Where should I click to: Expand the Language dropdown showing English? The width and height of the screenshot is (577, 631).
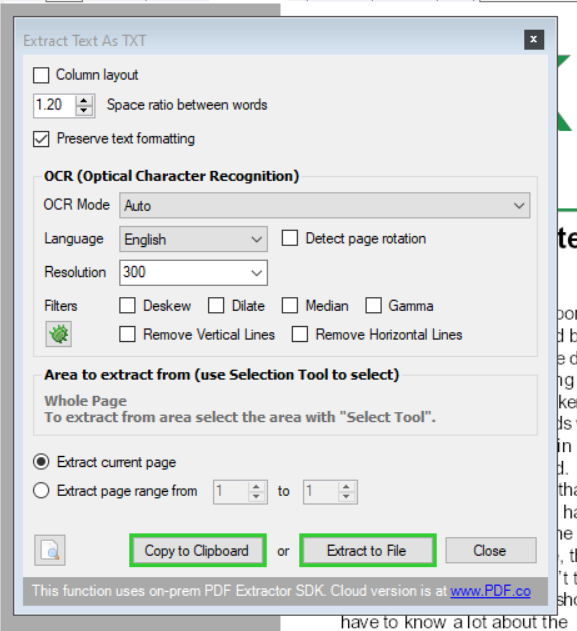pos(194,239)
